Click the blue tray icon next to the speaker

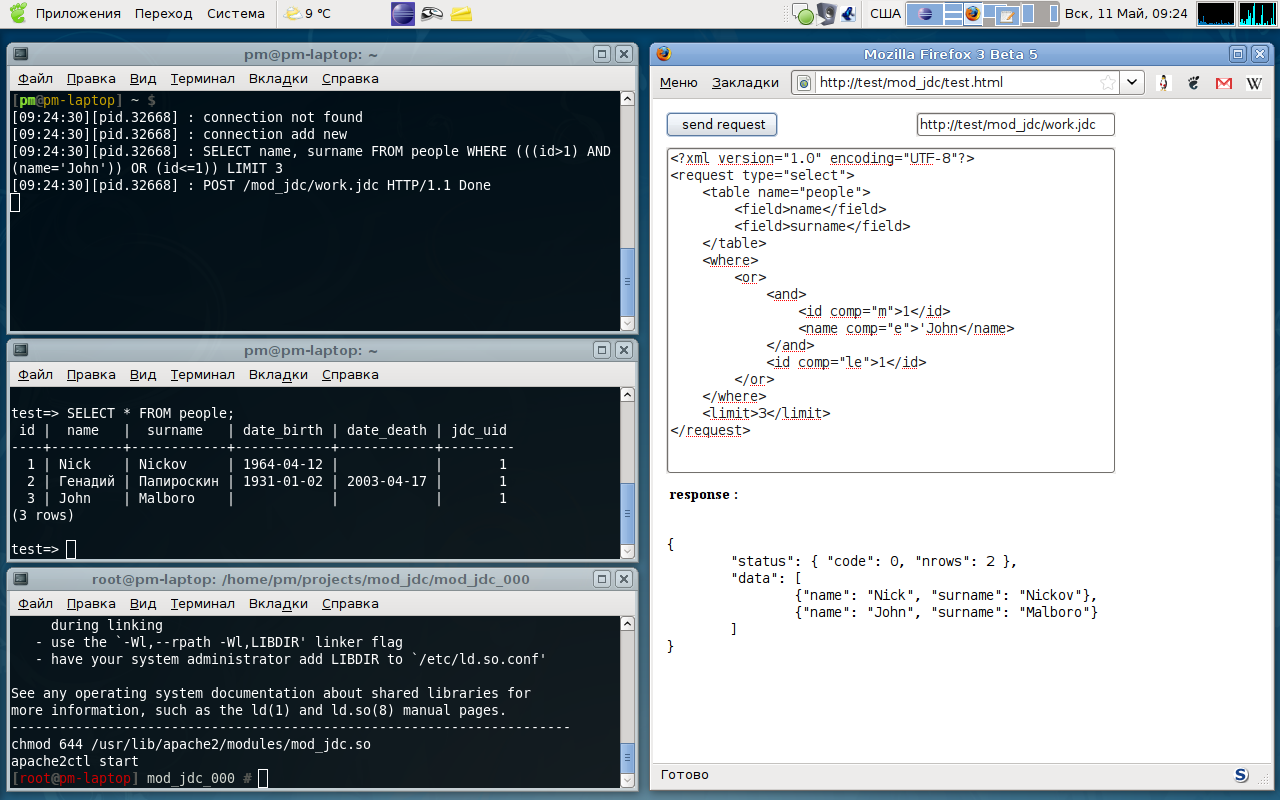tap(848, 13)
